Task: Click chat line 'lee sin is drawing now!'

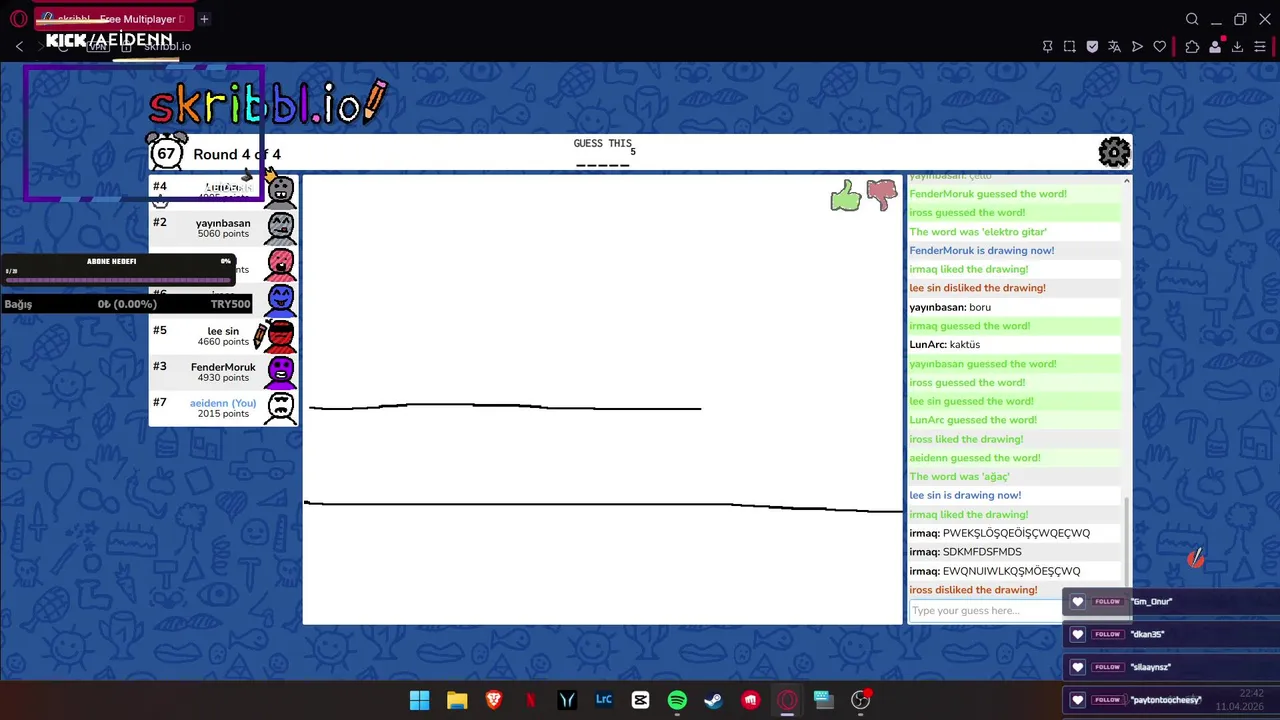Action: (965, 495)
